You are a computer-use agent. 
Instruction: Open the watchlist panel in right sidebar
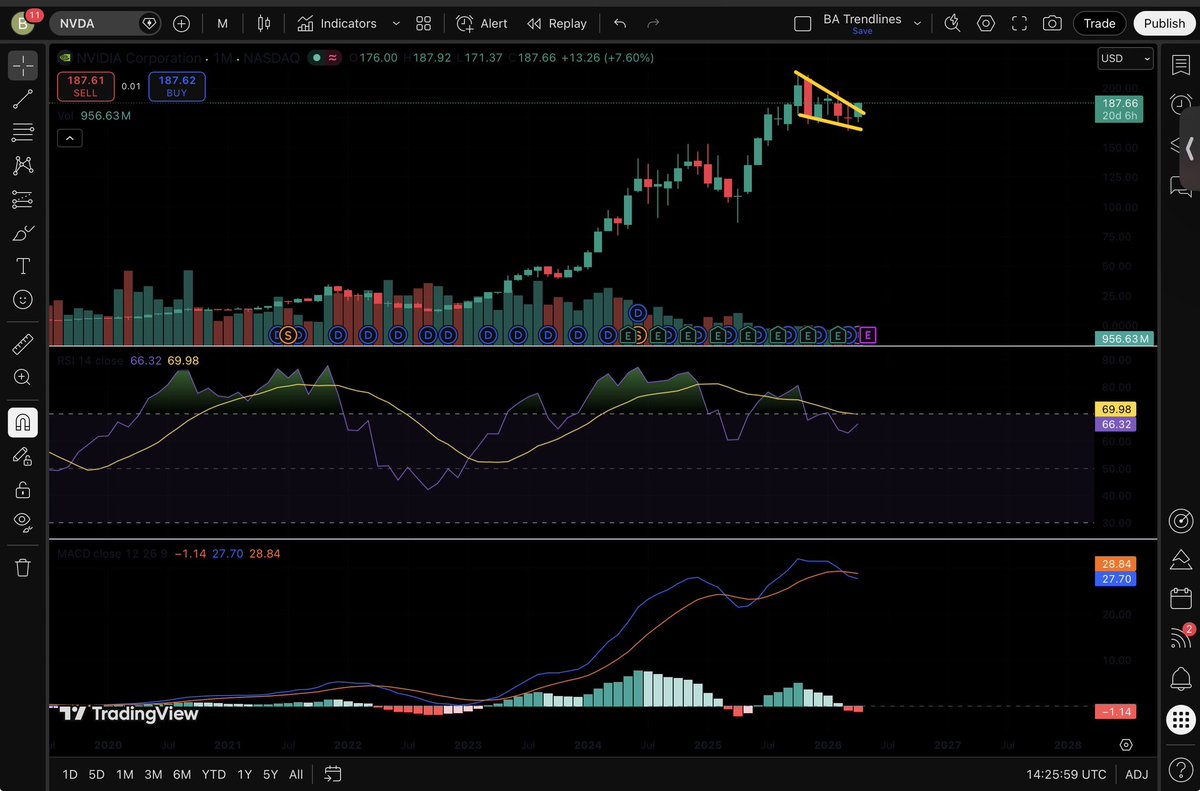pyautogui.click(x=1181, y=64)
